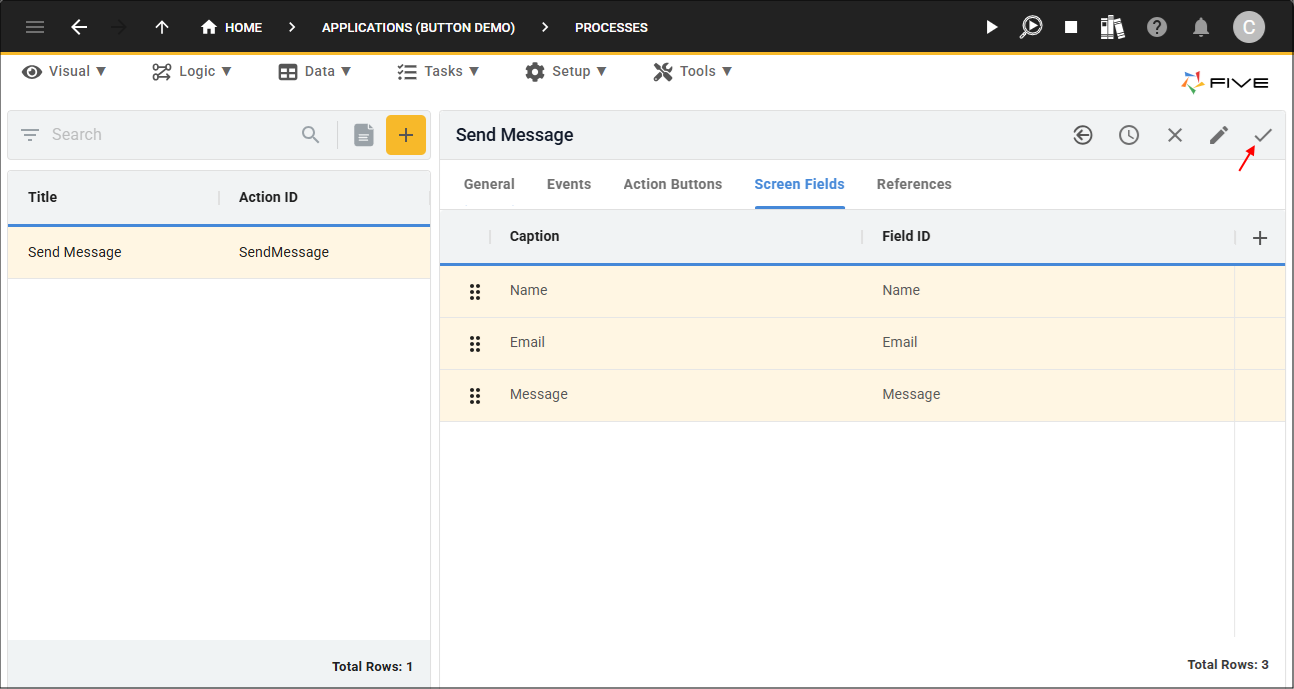Click the Name Field ID cell

pos(901,290)
